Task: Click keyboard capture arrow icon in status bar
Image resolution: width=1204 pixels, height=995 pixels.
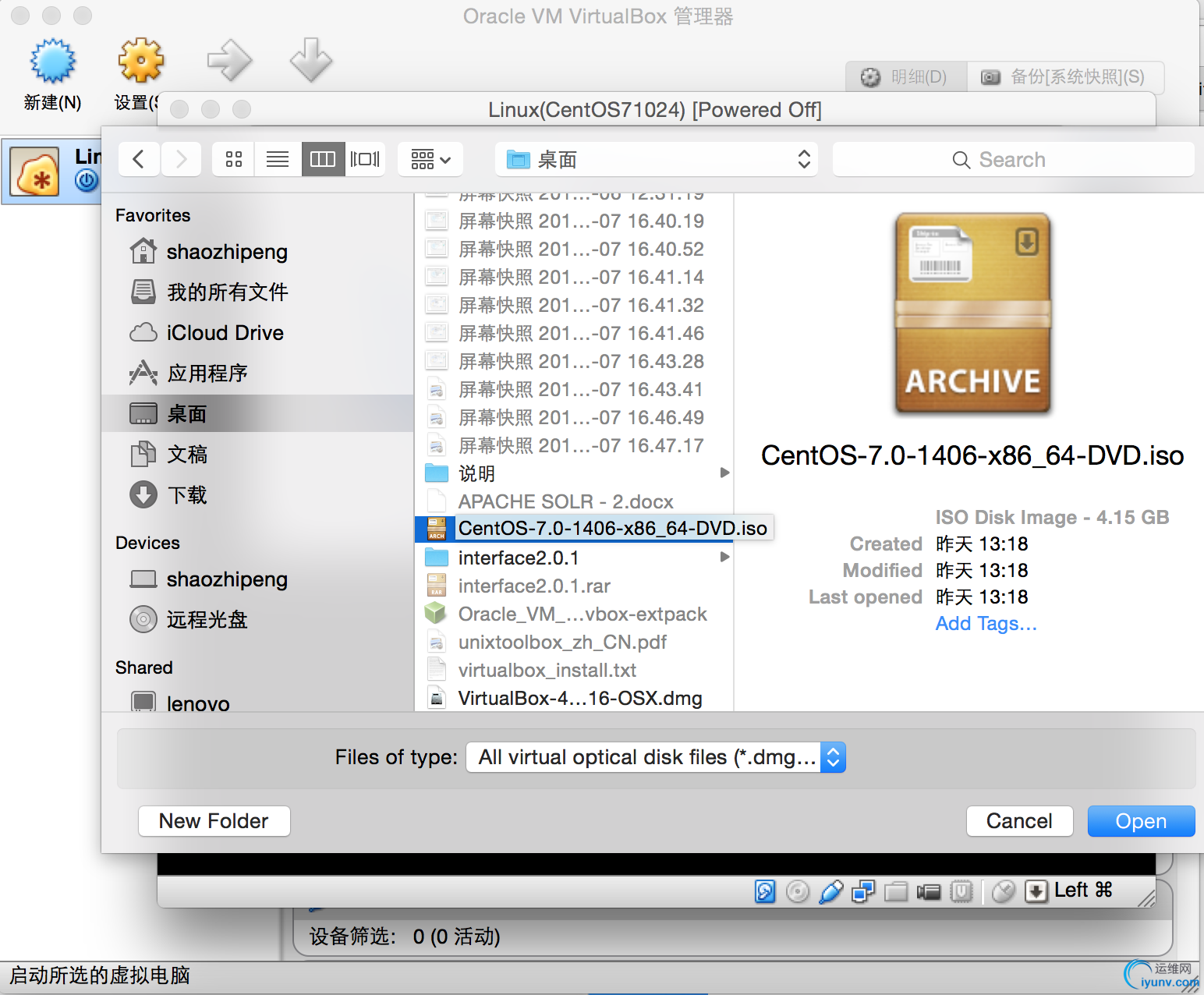Action: 1036,891
